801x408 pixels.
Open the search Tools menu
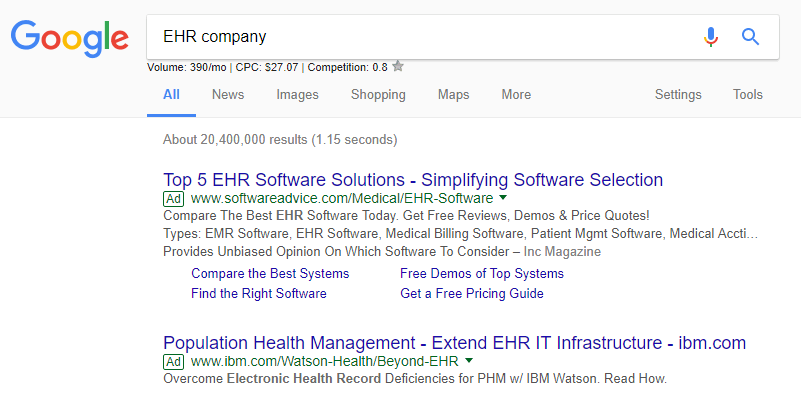pos(747,94)
